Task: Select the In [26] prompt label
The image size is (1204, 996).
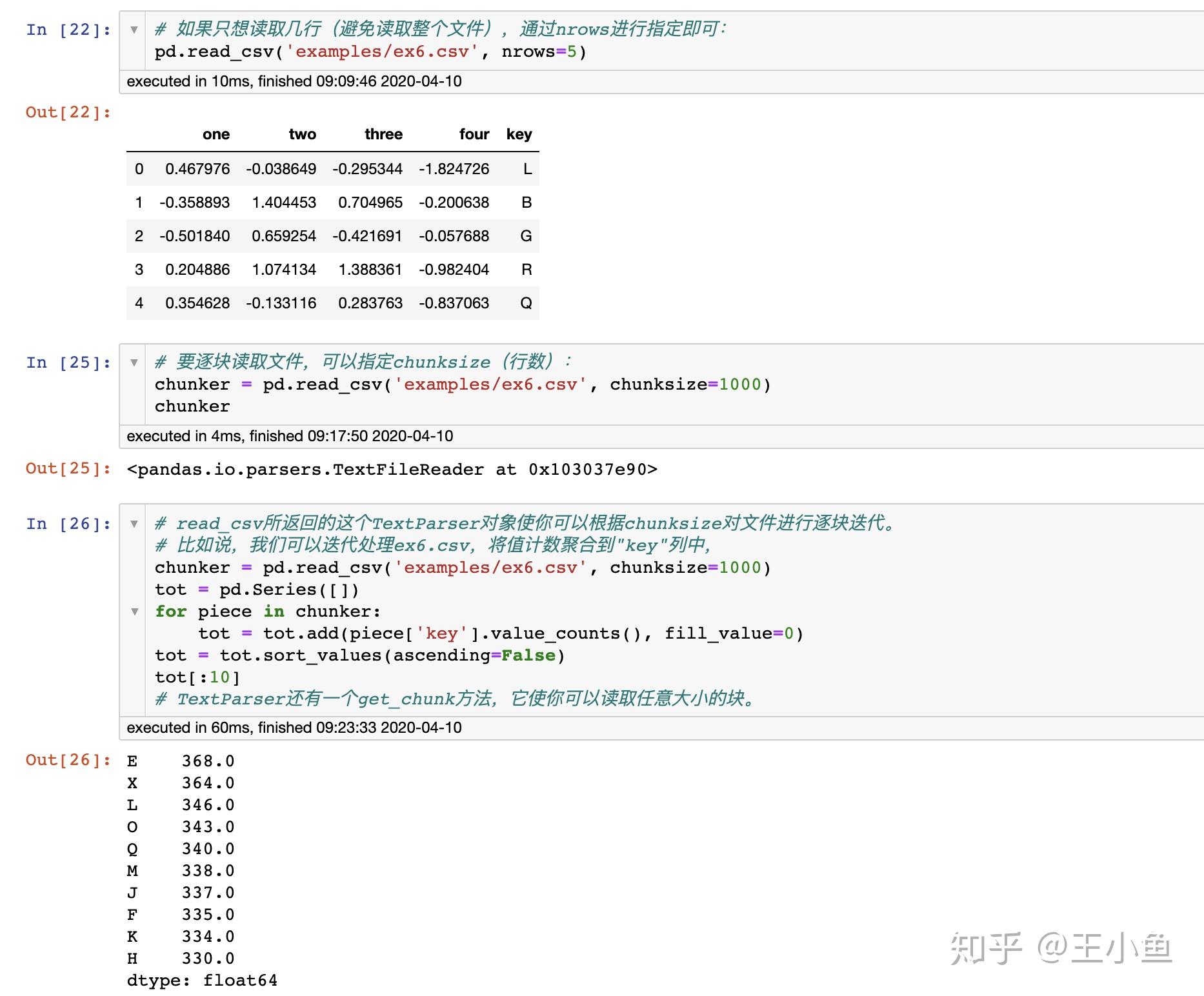Action: point(68,524)
